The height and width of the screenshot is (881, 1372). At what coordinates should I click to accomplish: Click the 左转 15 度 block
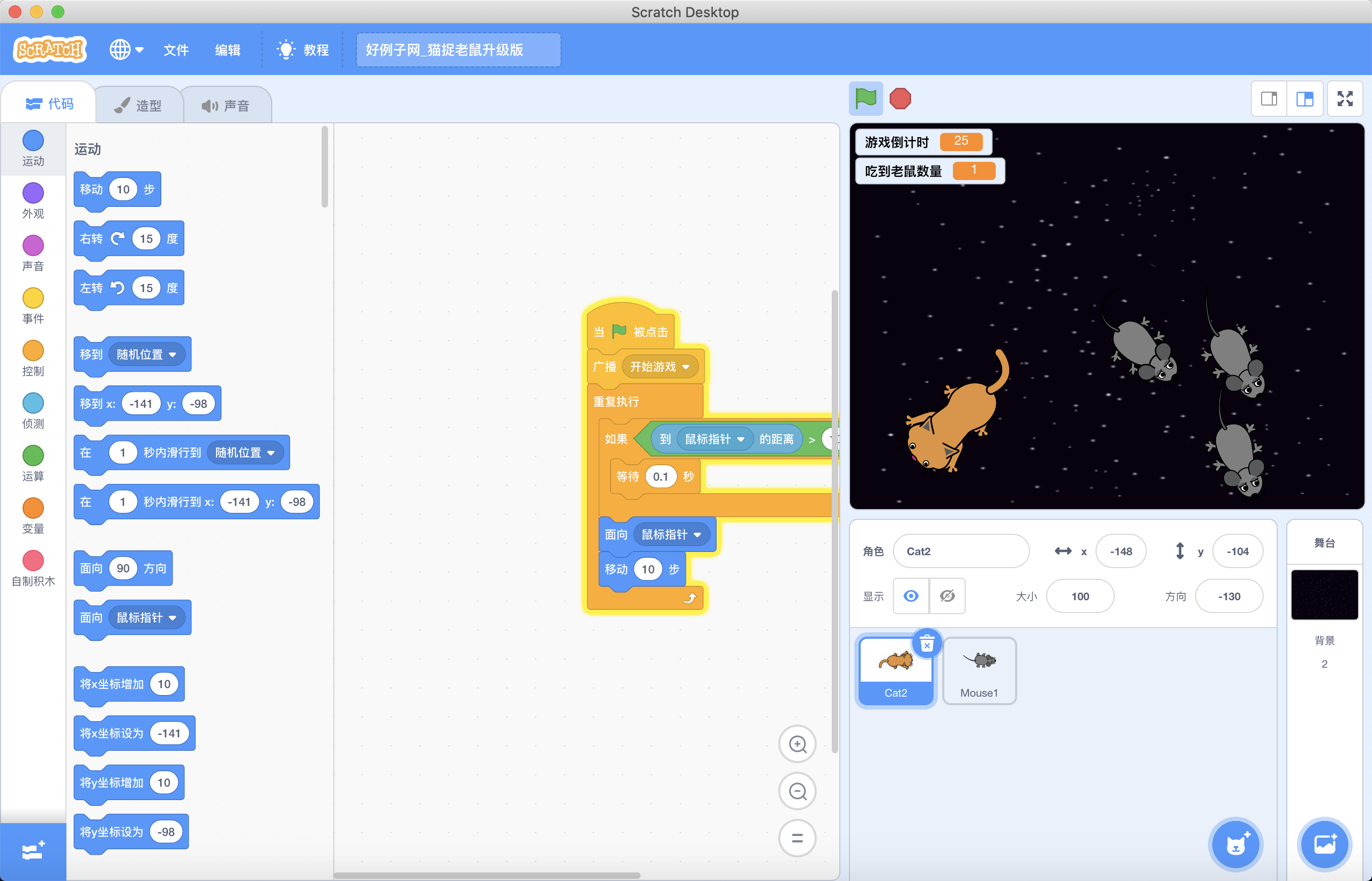click(x=129, y=288)
